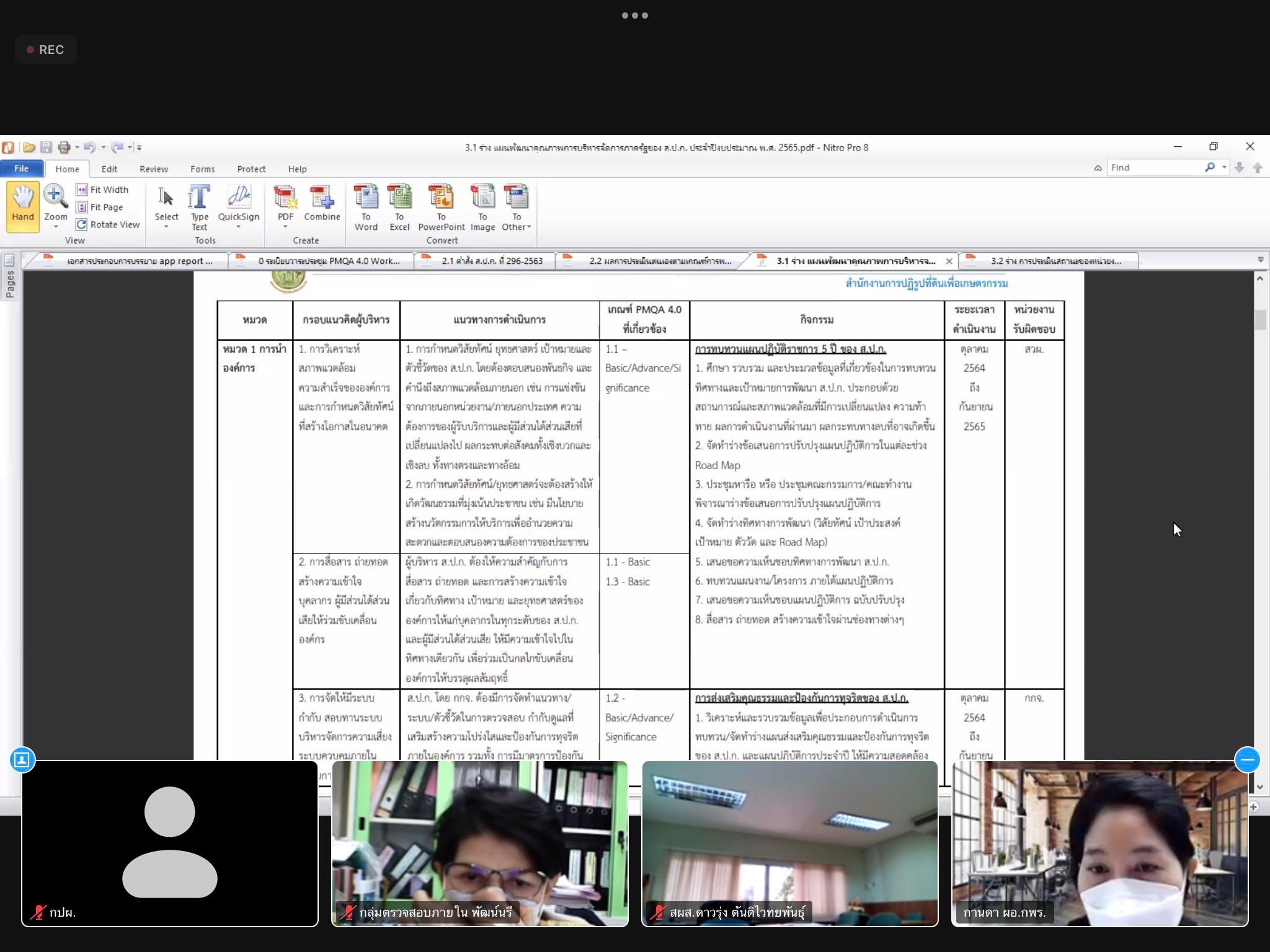Convert document To PowerPoint
The height and width of the screenshot is (952, 1270).
coord(442,208)
